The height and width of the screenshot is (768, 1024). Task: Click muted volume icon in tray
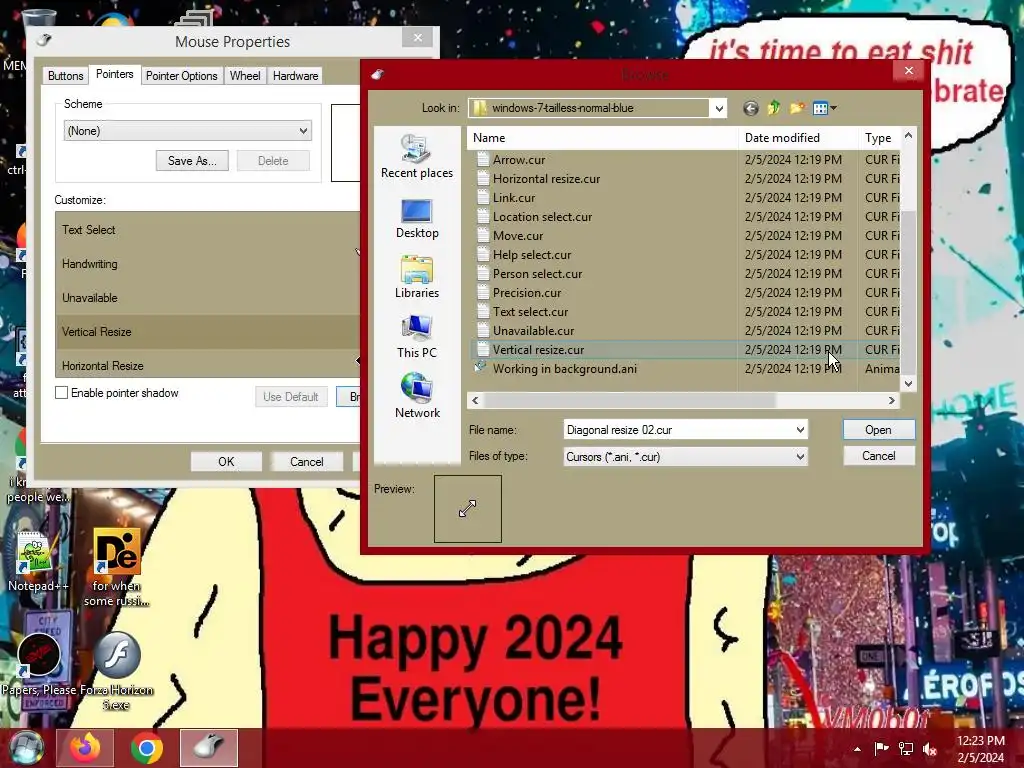(930, 749)
